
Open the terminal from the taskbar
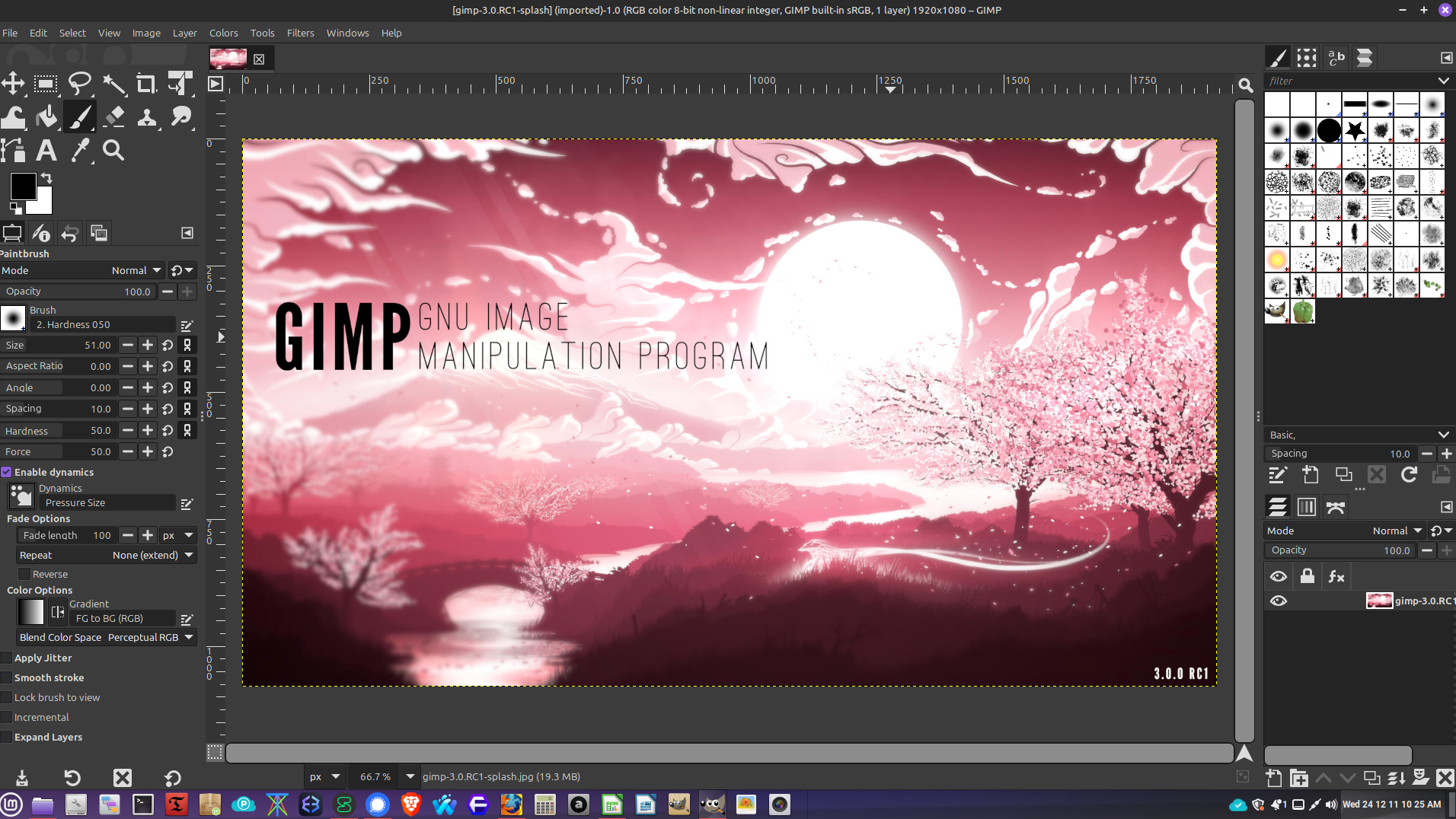[143, 804]
